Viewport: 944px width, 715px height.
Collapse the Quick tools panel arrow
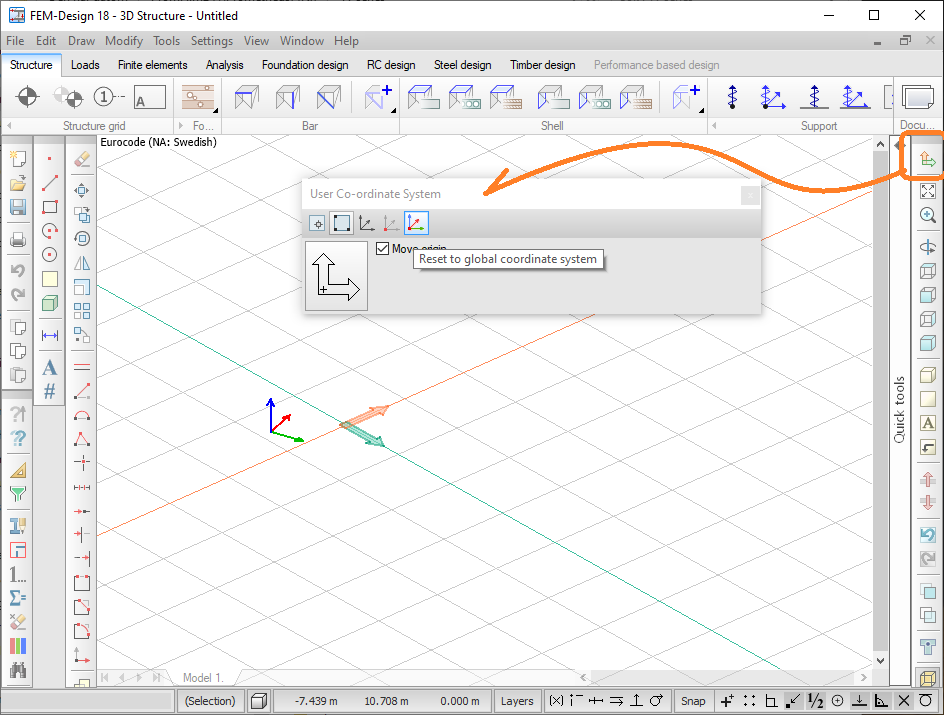tap(899, 145)
